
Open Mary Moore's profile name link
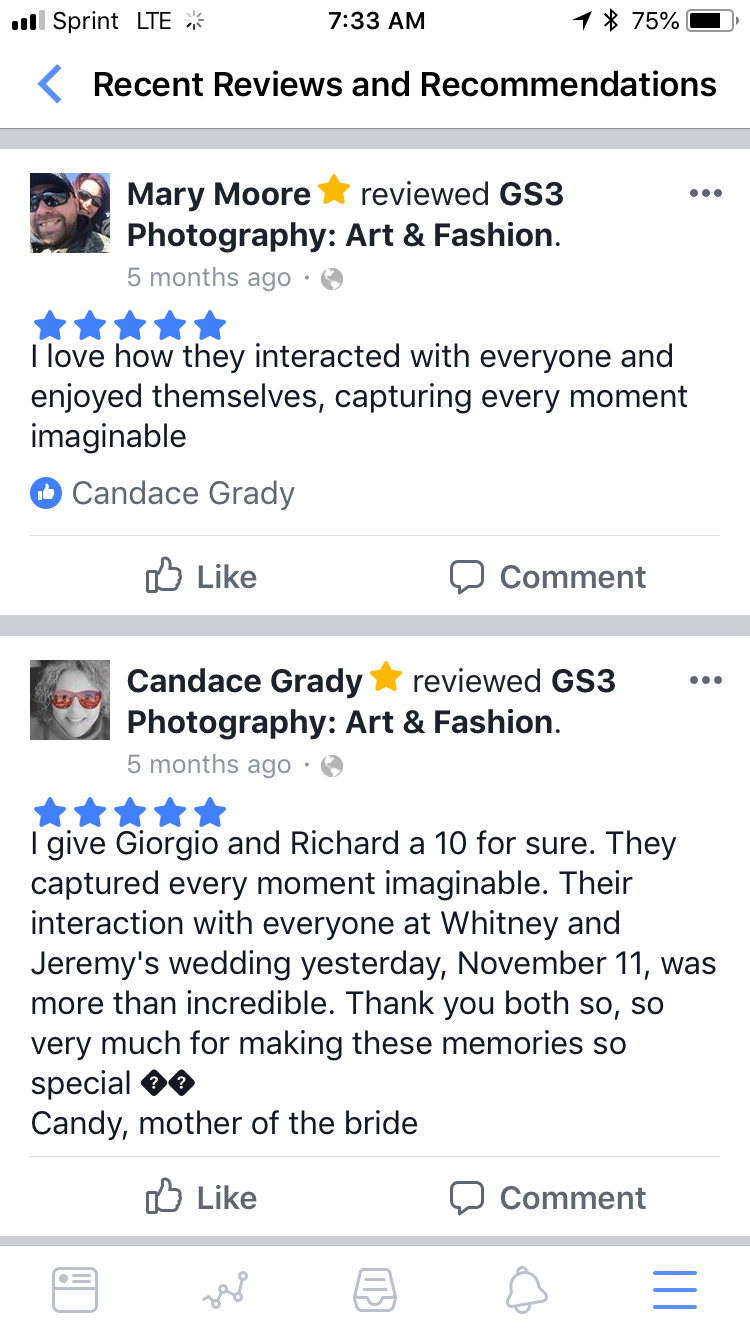point(218,194)
